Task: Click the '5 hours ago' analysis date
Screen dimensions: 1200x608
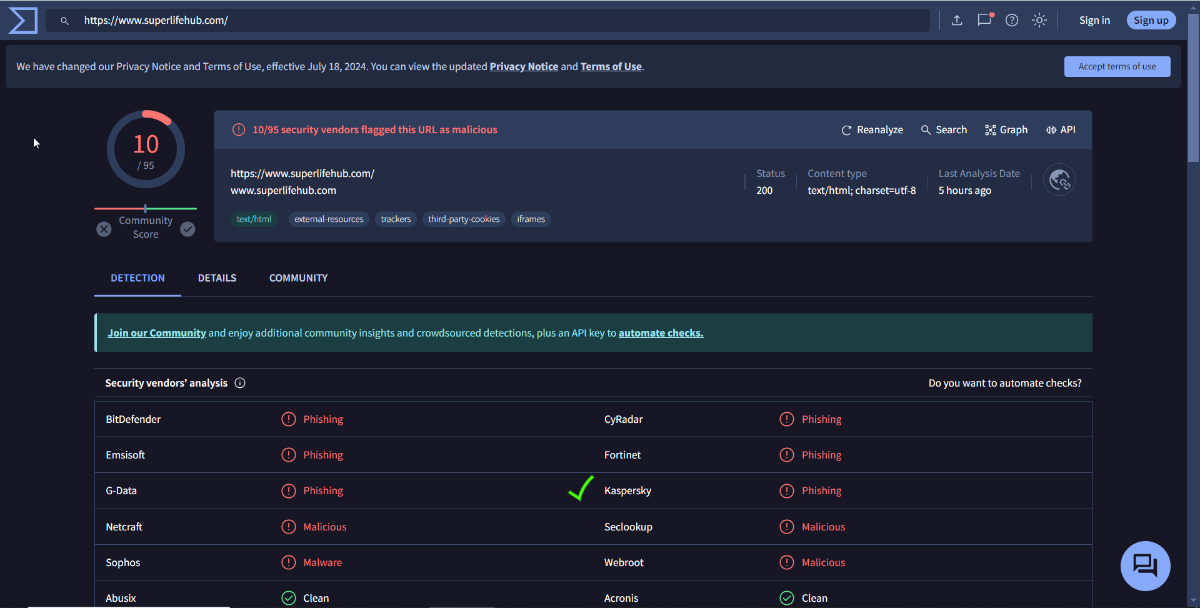Action: [x=965, y=190]
